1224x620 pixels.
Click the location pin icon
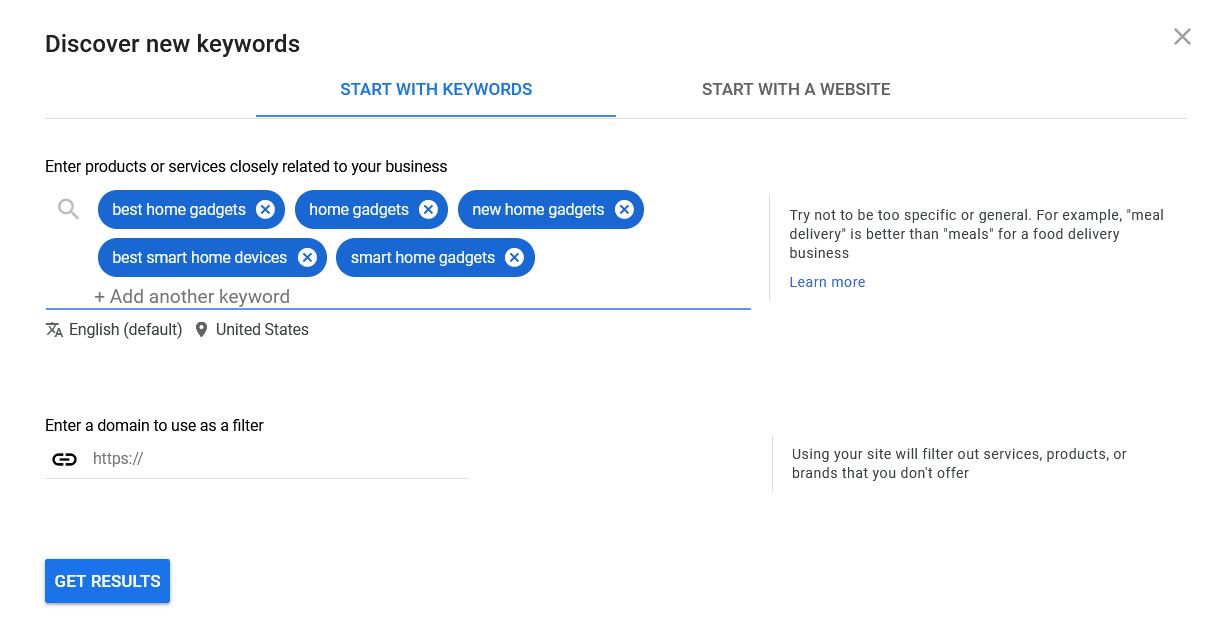[x=201, y=329]
